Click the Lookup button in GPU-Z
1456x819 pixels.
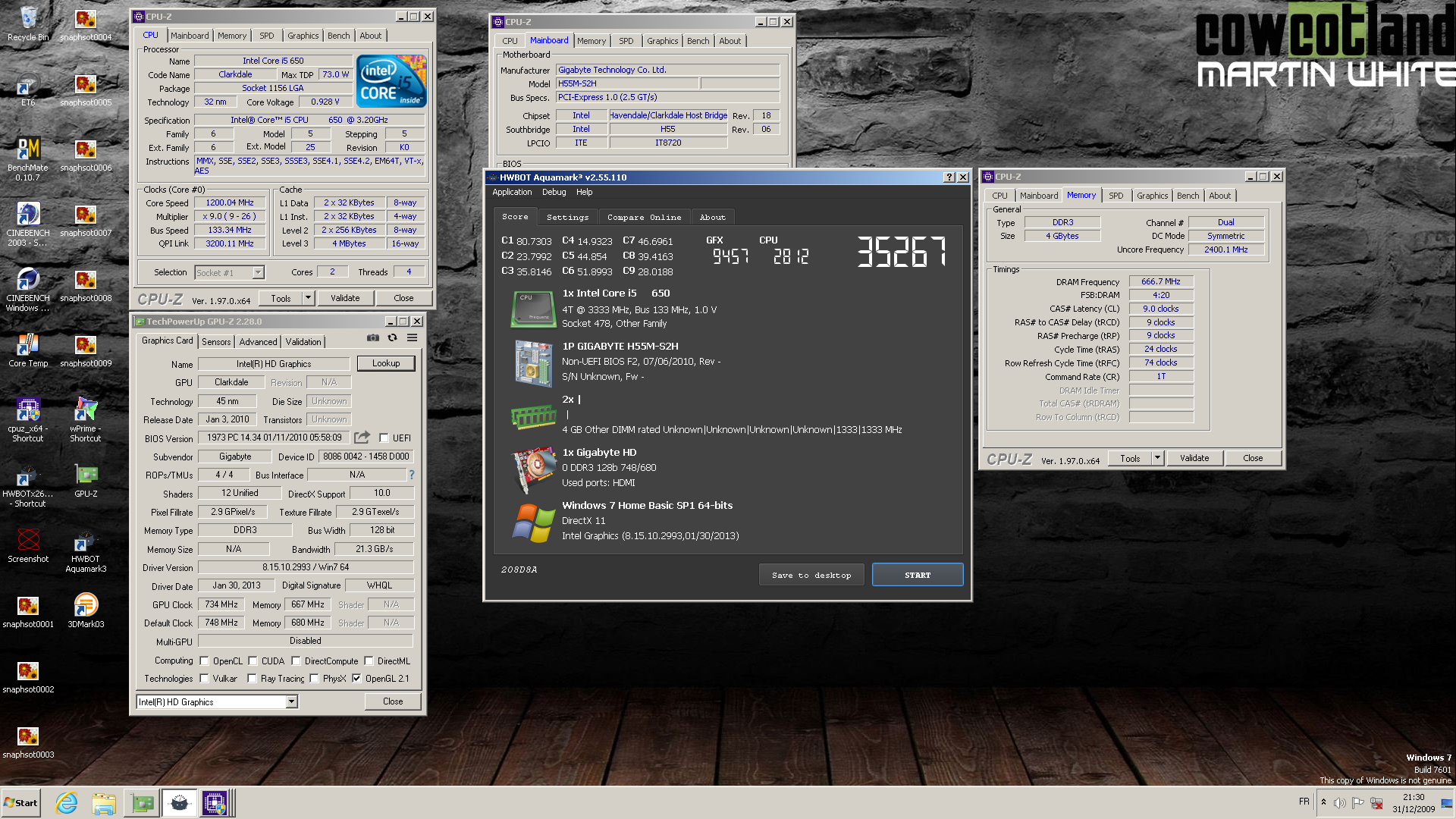(386, 363)
